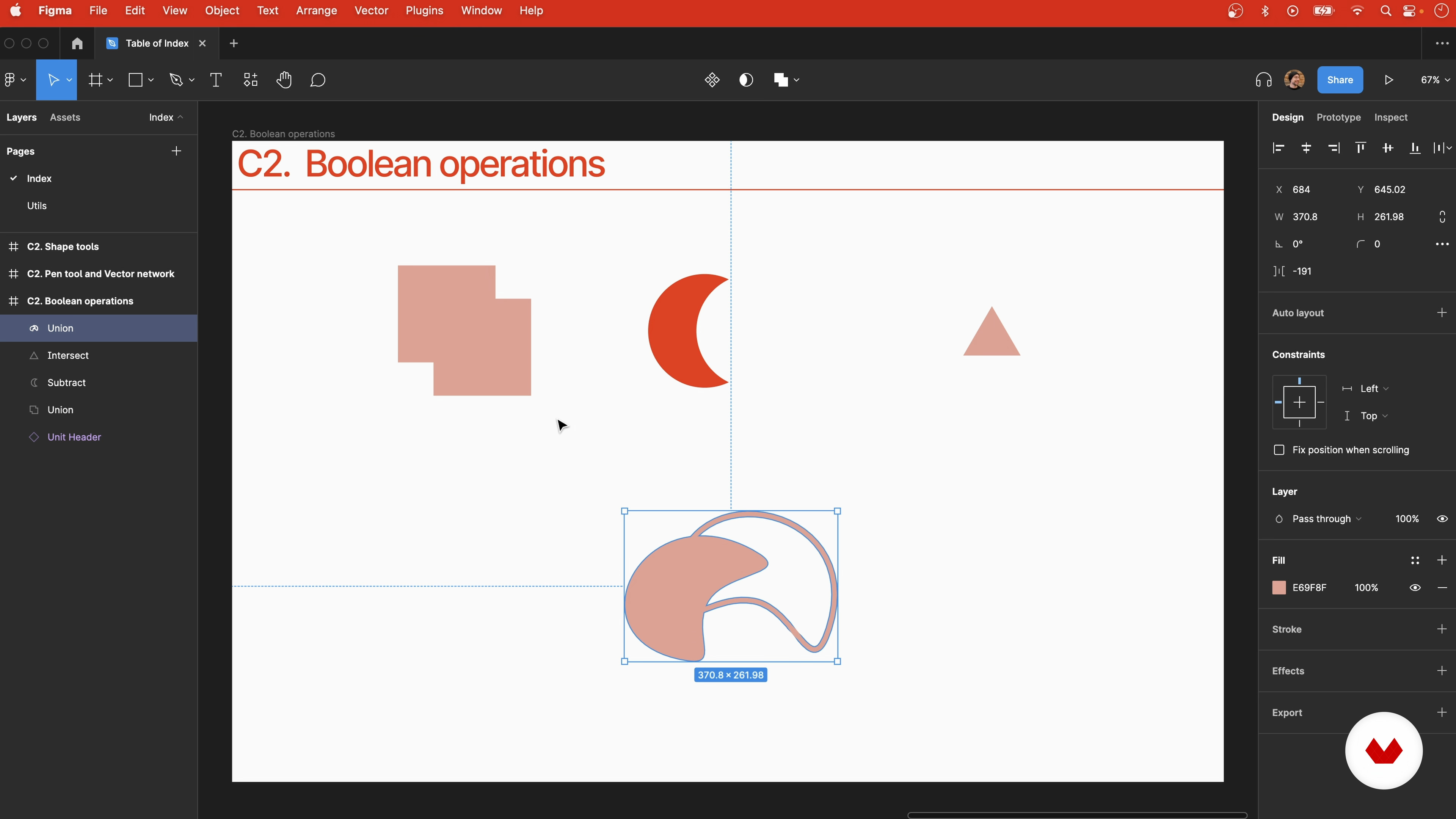Click the Create component icon

click(x=712, y=80)
